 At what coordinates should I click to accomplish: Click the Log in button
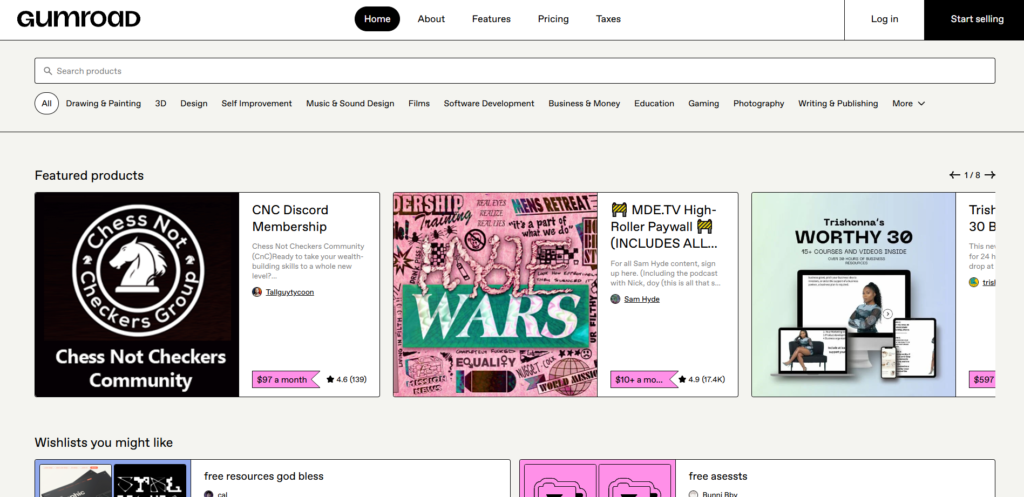(x=884, y=20)
